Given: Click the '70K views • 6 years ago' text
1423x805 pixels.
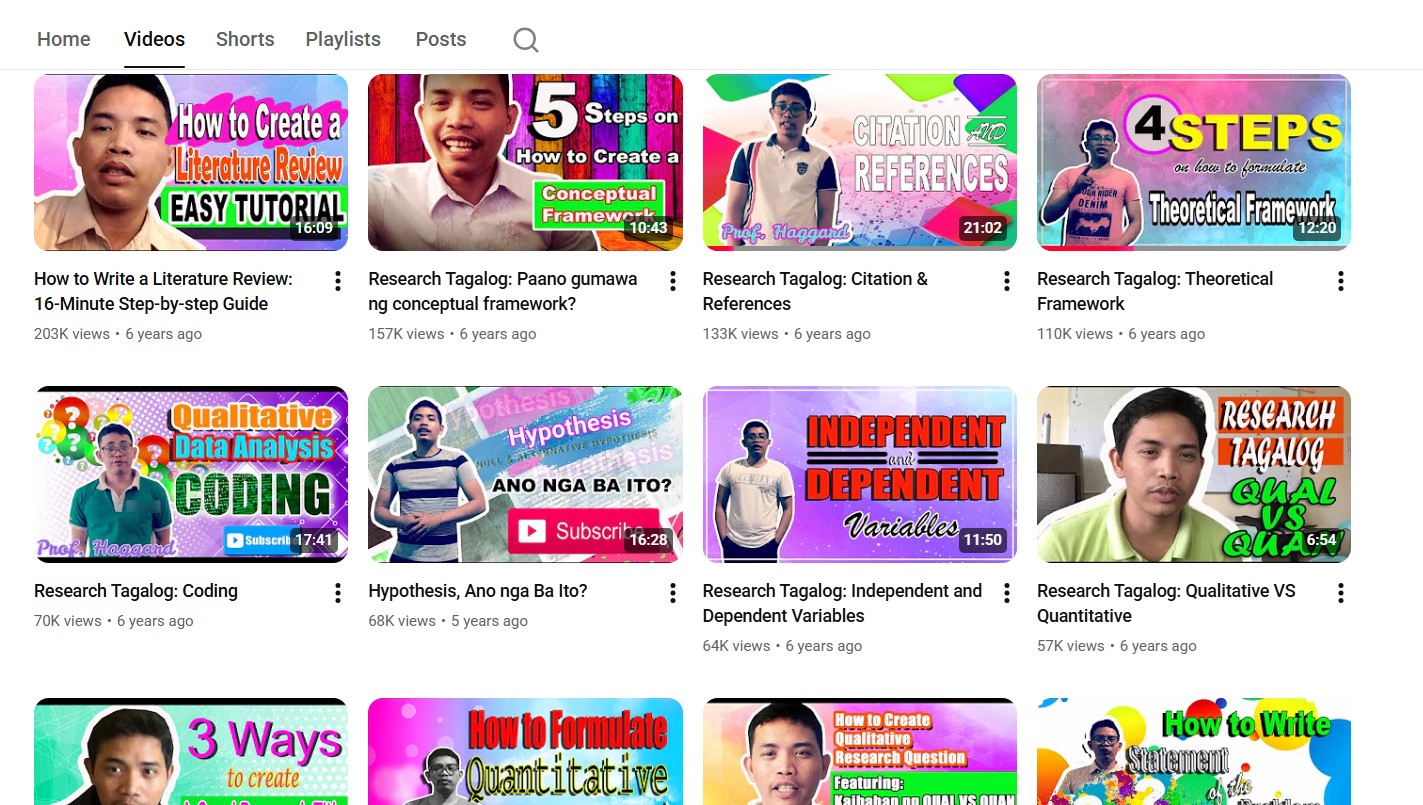Looking at the screenshot, I should [114, 621].
